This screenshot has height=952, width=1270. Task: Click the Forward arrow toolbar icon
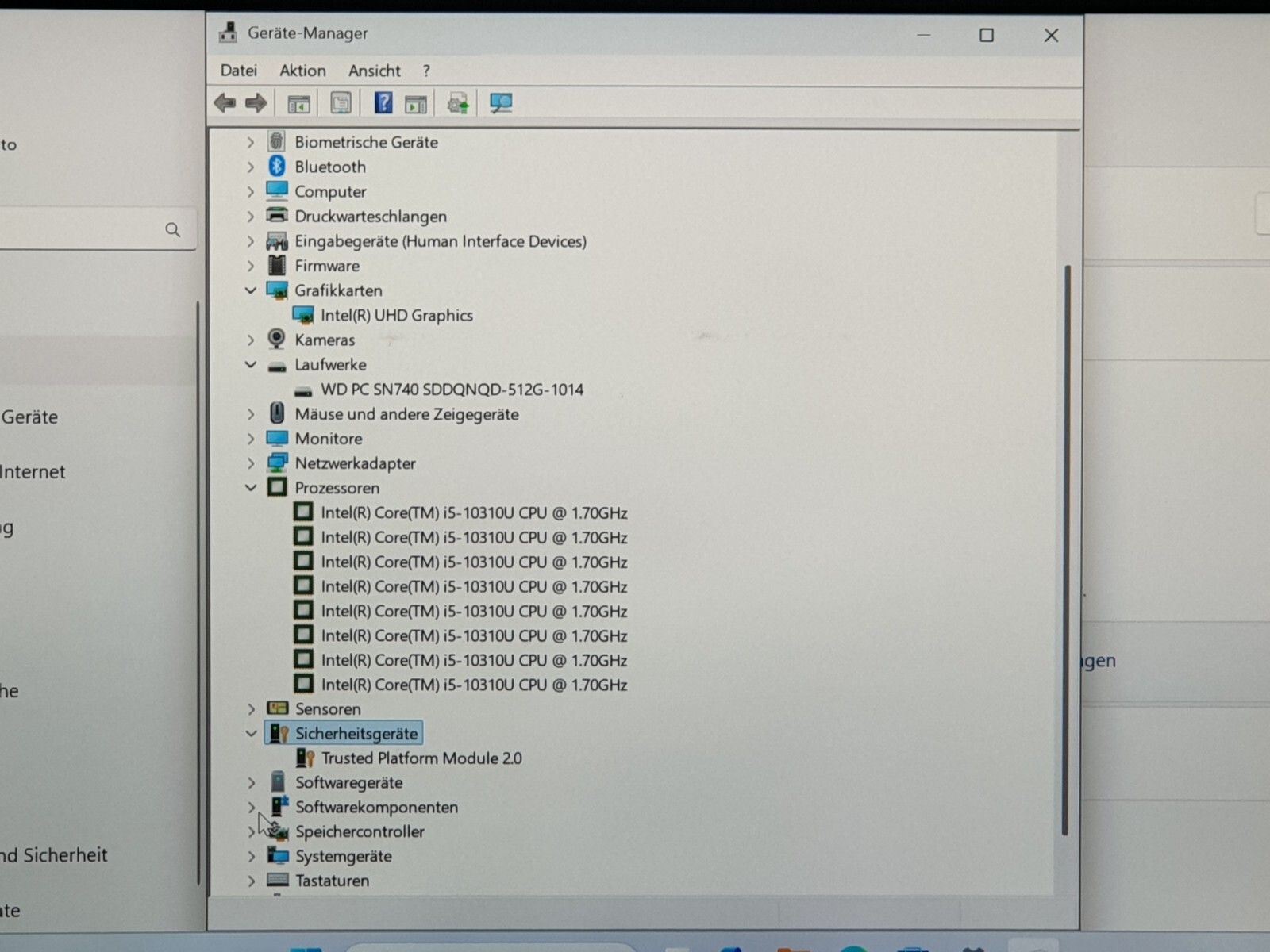pyautogui.click(x=256, y=103)
